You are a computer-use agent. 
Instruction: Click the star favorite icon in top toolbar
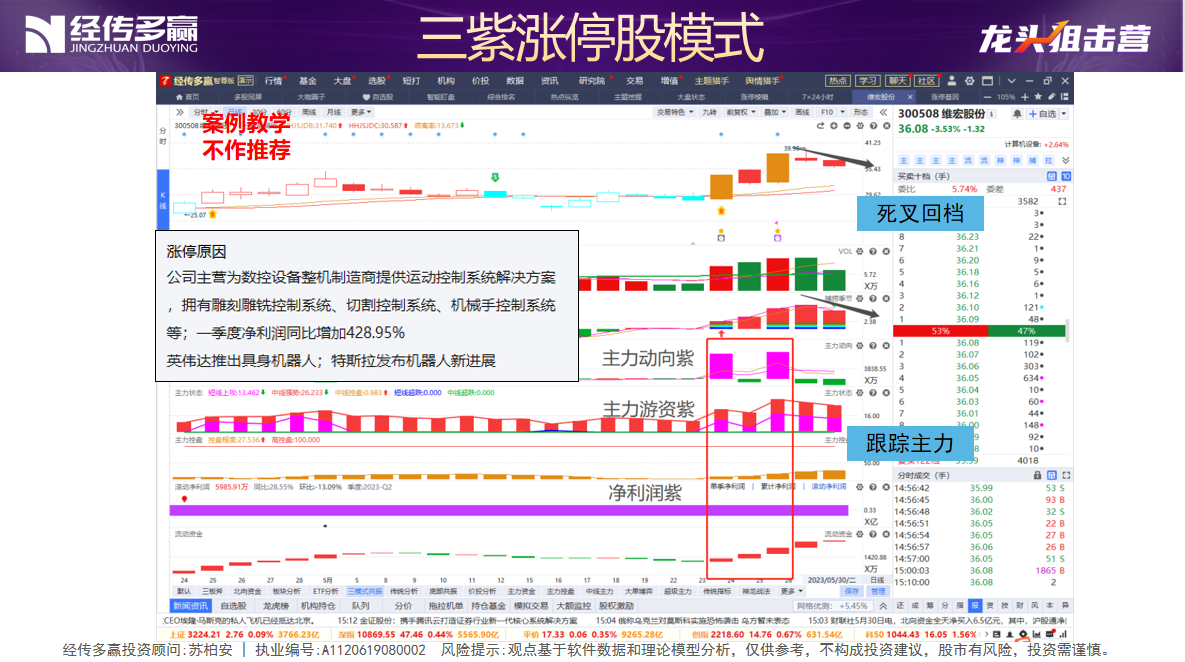(1038, 97)
